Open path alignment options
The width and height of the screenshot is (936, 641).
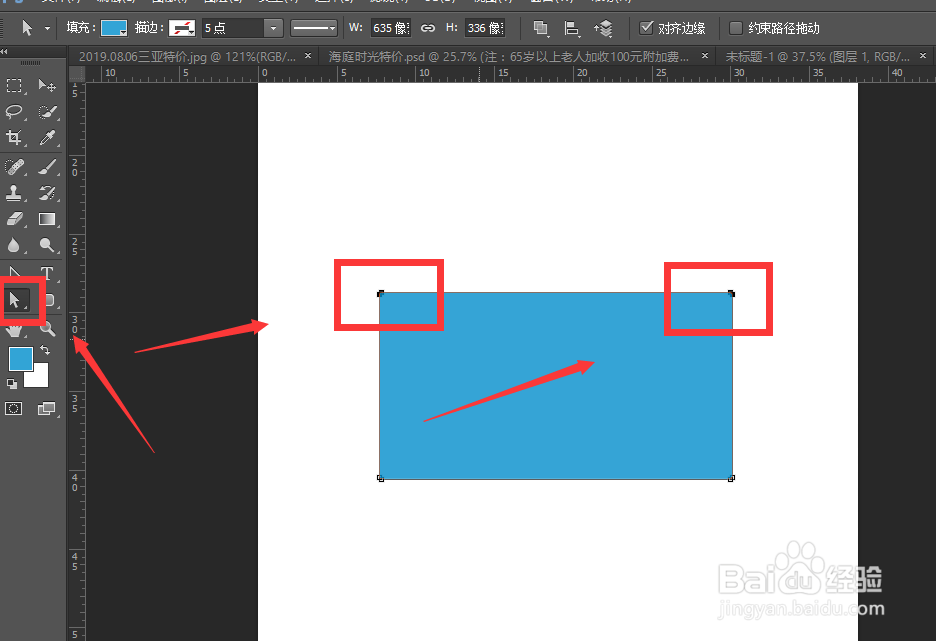tap(572, 28)
